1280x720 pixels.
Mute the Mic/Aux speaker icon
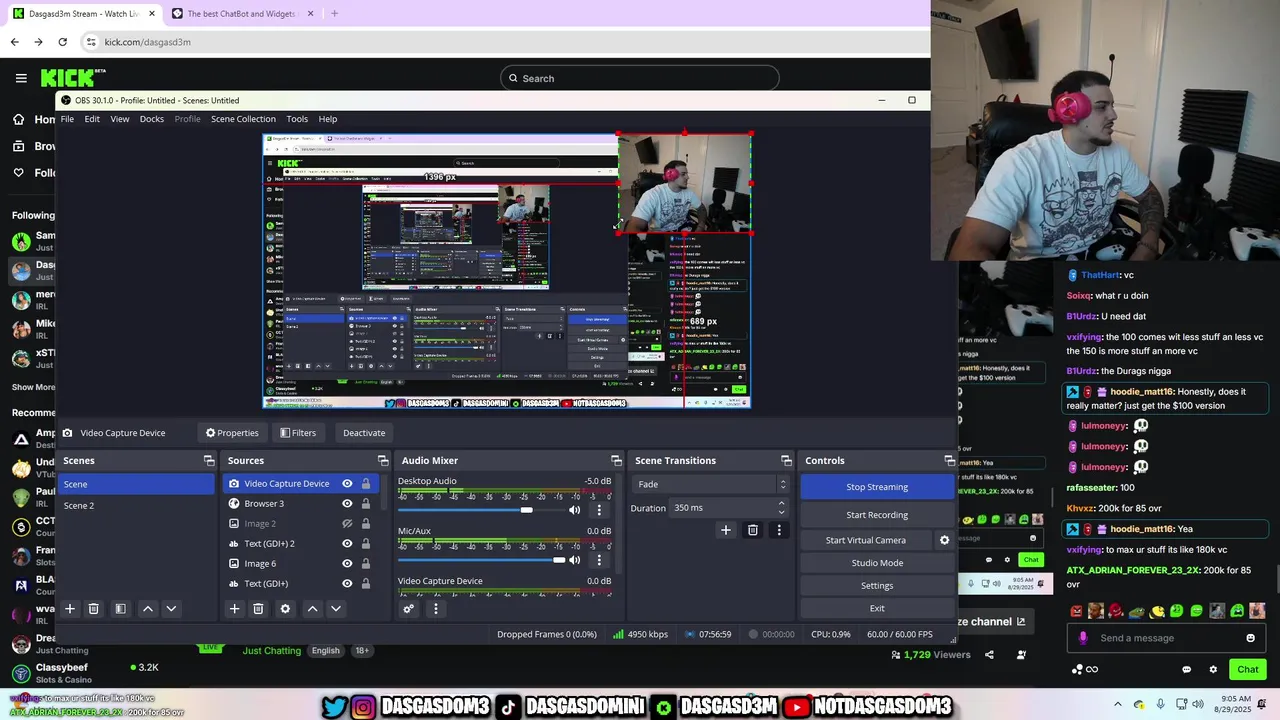575,560
